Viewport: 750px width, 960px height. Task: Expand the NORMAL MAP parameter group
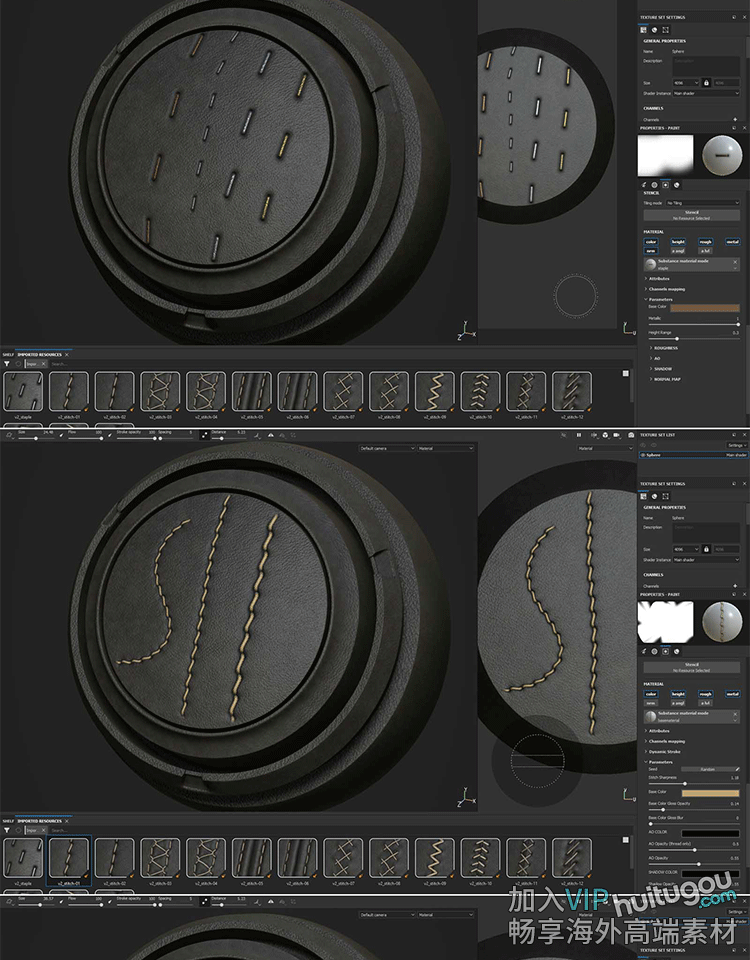(x=666, y=379)
